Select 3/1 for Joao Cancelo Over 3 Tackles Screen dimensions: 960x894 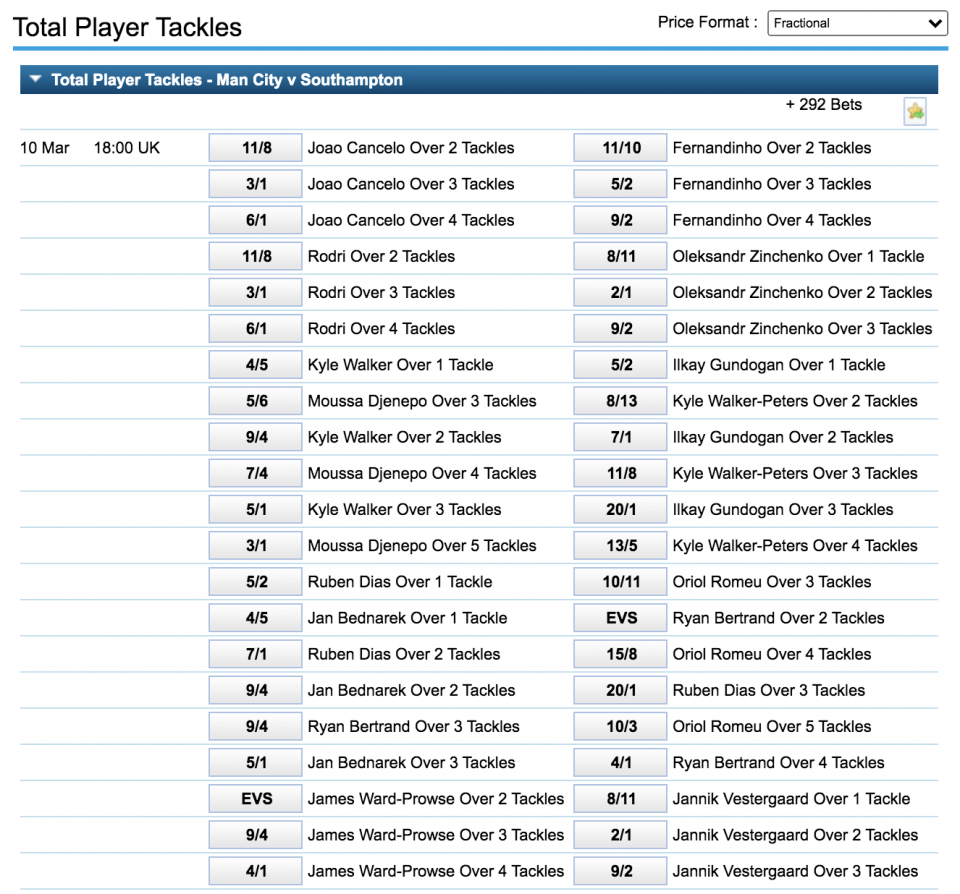click(255, 184)
